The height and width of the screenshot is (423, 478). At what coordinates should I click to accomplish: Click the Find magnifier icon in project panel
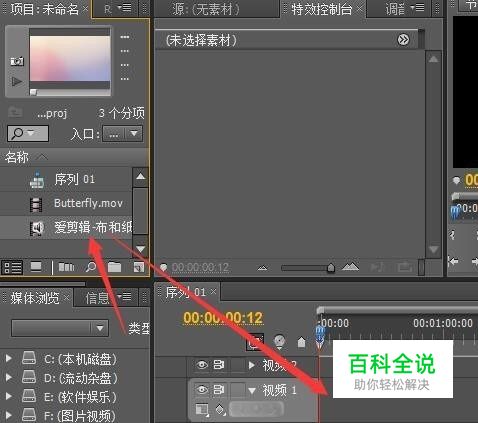[90, 267]
